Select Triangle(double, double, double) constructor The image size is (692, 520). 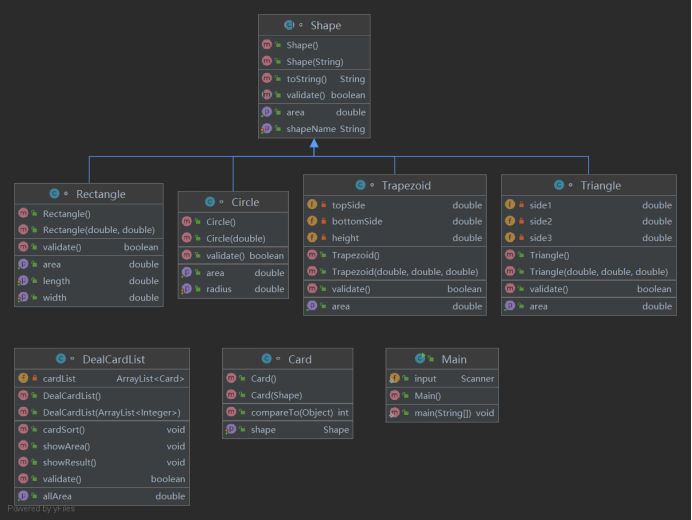589,271
